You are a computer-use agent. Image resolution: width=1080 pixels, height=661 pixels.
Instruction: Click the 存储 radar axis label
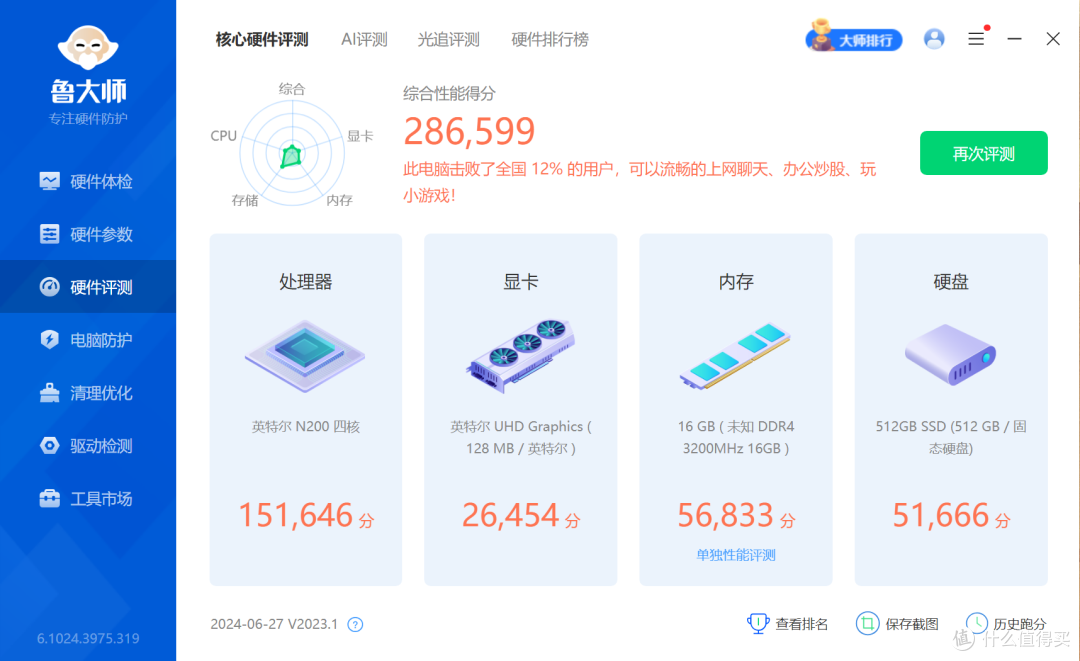pyautogui.click(x=245, y=200)
